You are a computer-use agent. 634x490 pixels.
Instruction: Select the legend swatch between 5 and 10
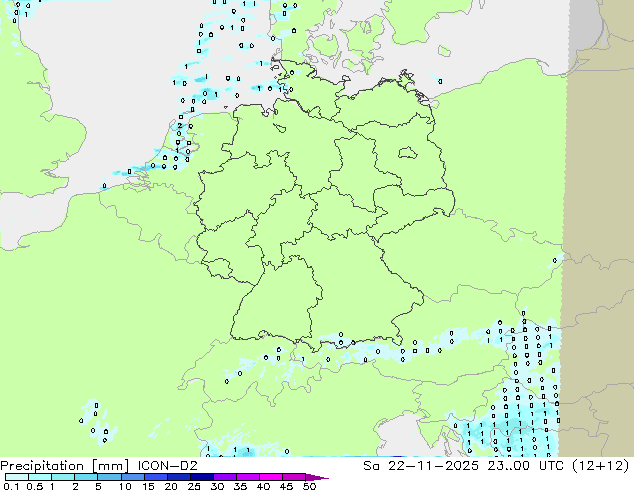coord(109,477)
